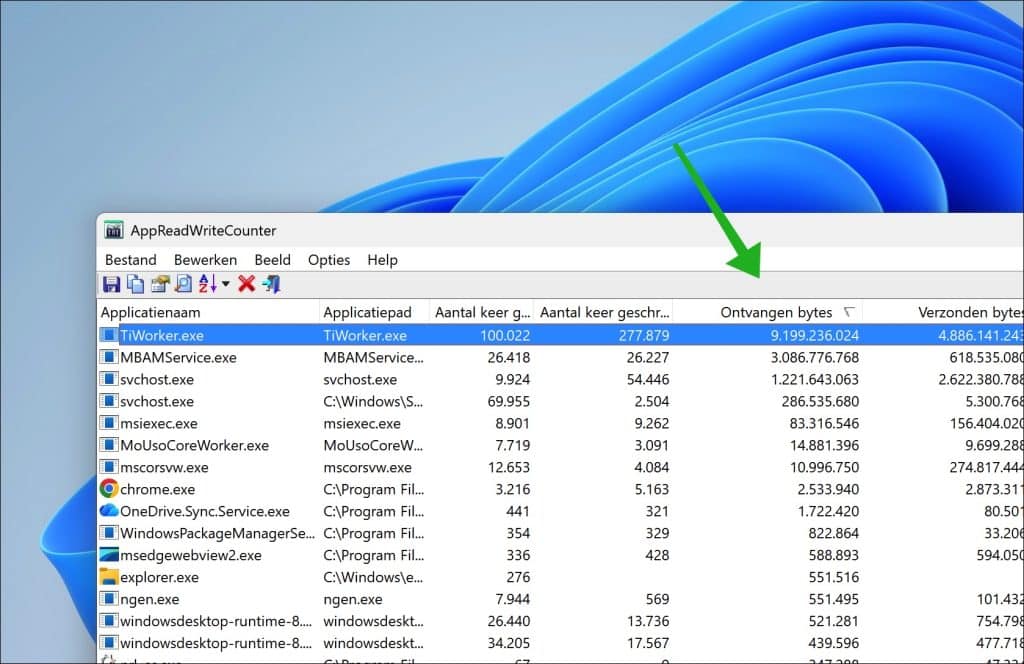Sort by the Applicatienaam column header
This screenshot has width=1024, height=664.
point(208,312)
